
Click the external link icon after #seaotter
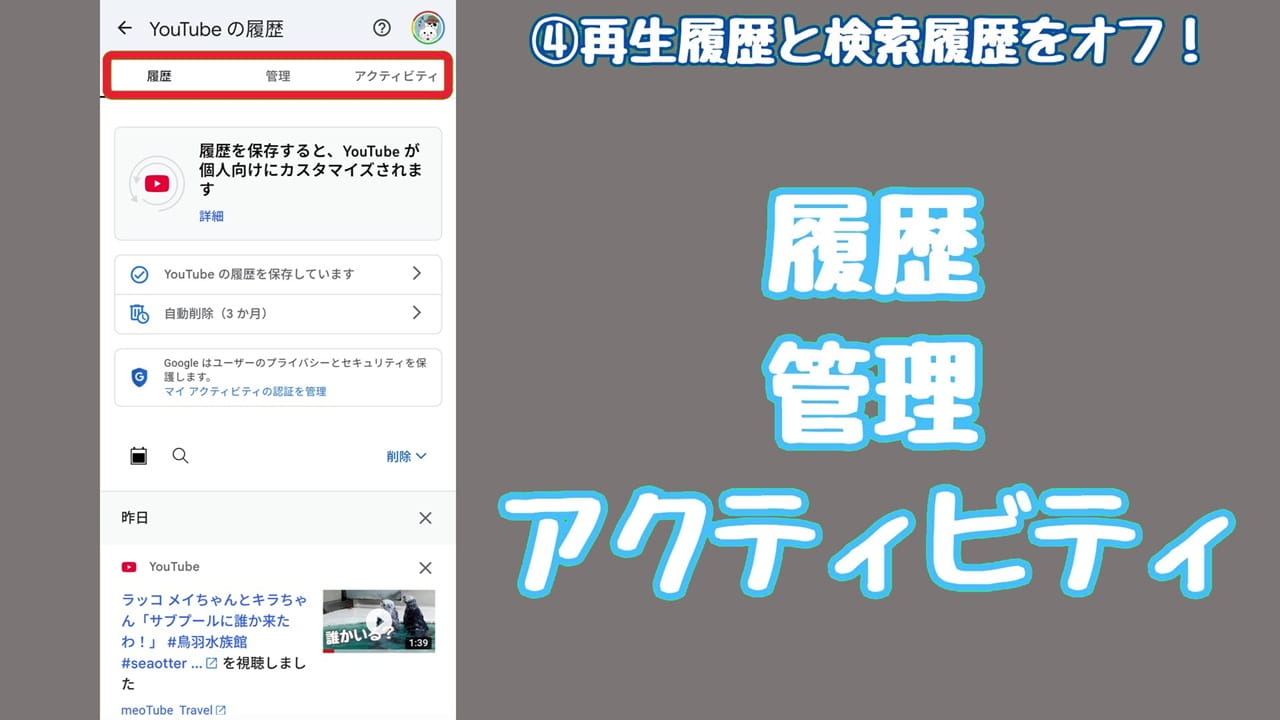[211, 663]
